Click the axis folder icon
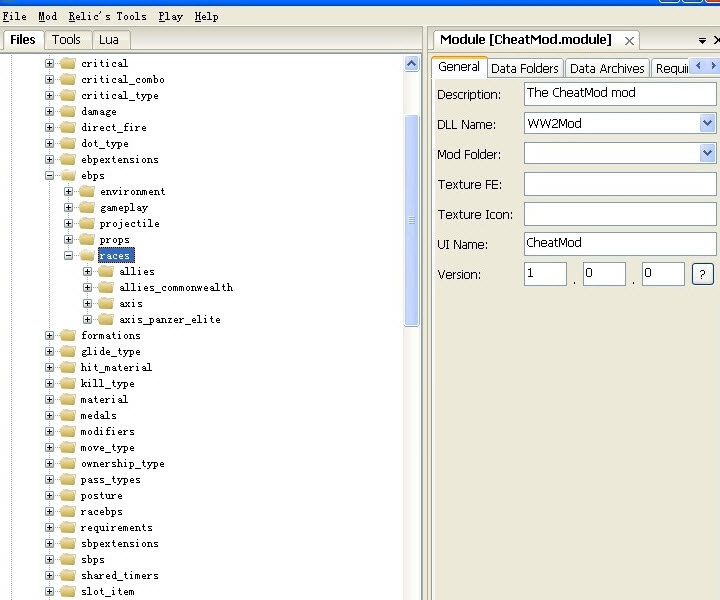This screenshot has width=720, height=600. 106,303
